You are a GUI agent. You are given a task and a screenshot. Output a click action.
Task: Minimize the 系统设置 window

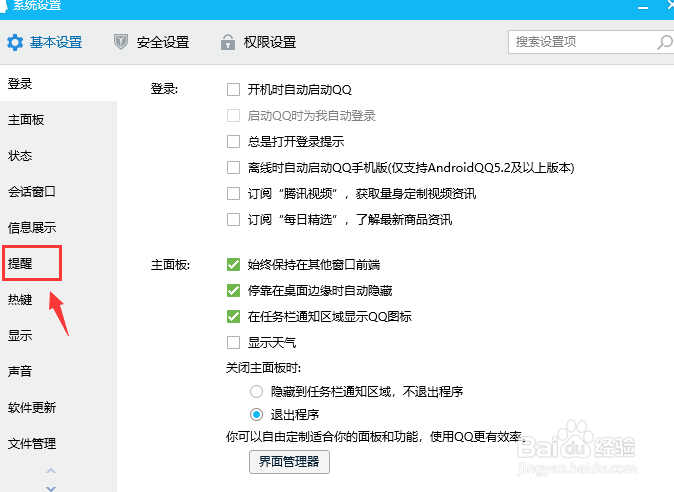643,7
